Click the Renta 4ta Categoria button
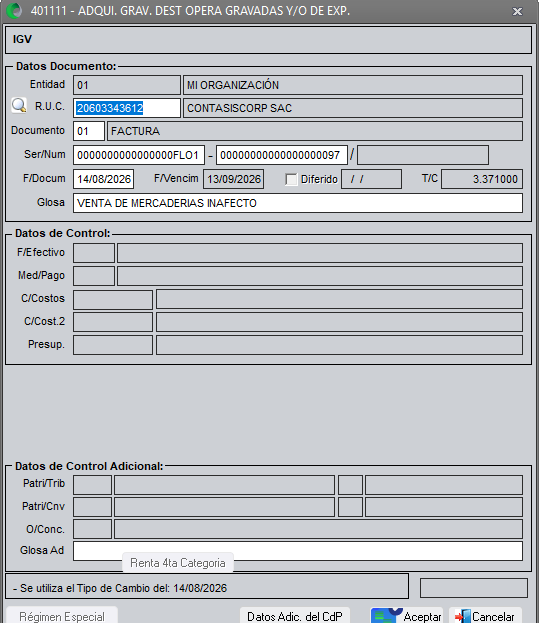Image resolution: width=539 pixels, height=623 pixels. pos(178,563)
